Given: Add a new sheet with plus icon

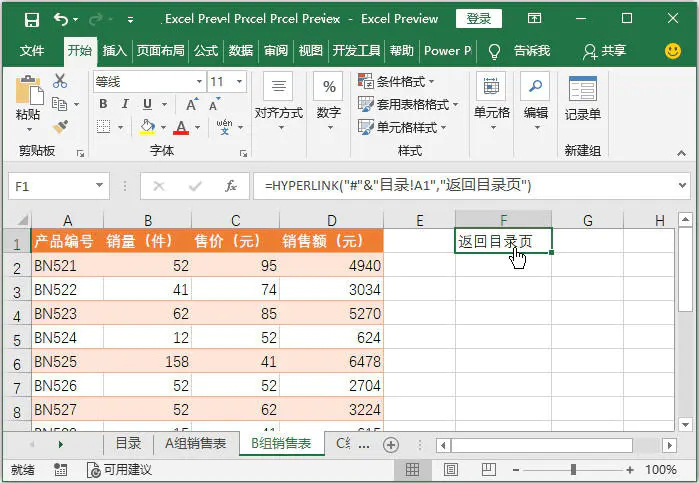Looking at the screenshot, I should point(391,445).
